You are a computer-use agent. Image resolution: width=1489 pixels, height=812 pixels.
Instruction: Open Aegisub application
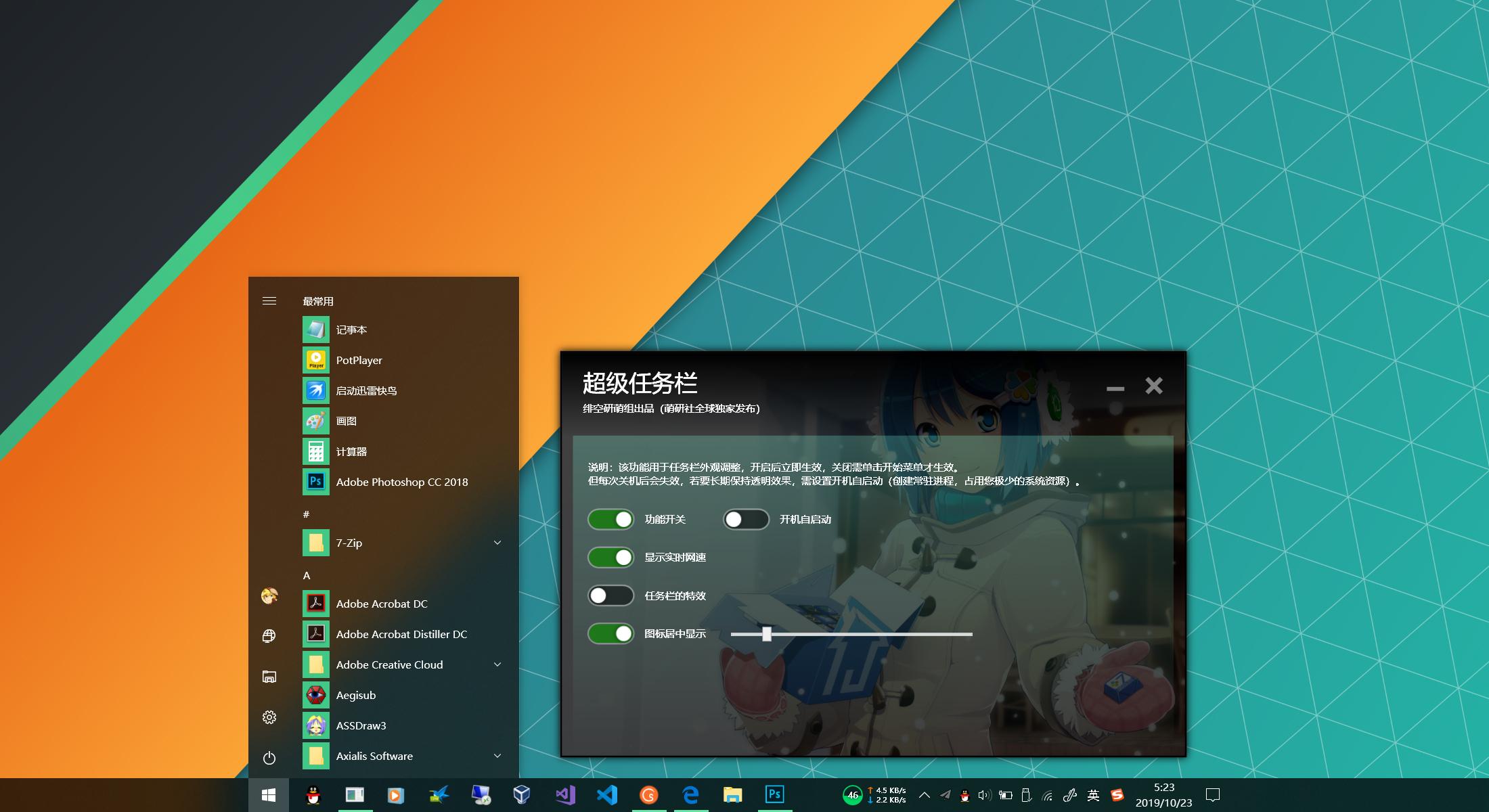click(355, 694)
